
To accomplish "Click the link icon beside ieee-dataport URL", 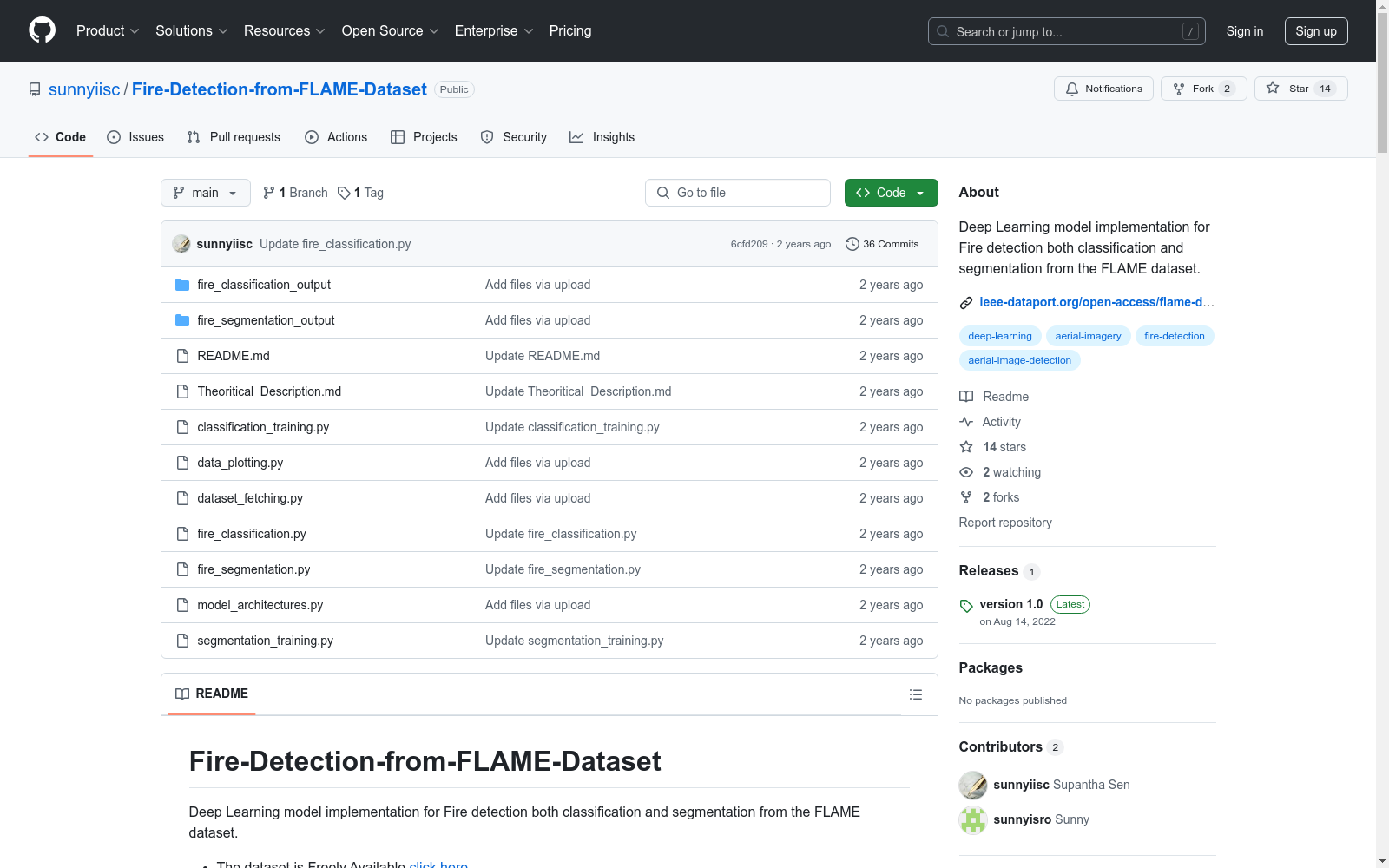I will [966, 302].
